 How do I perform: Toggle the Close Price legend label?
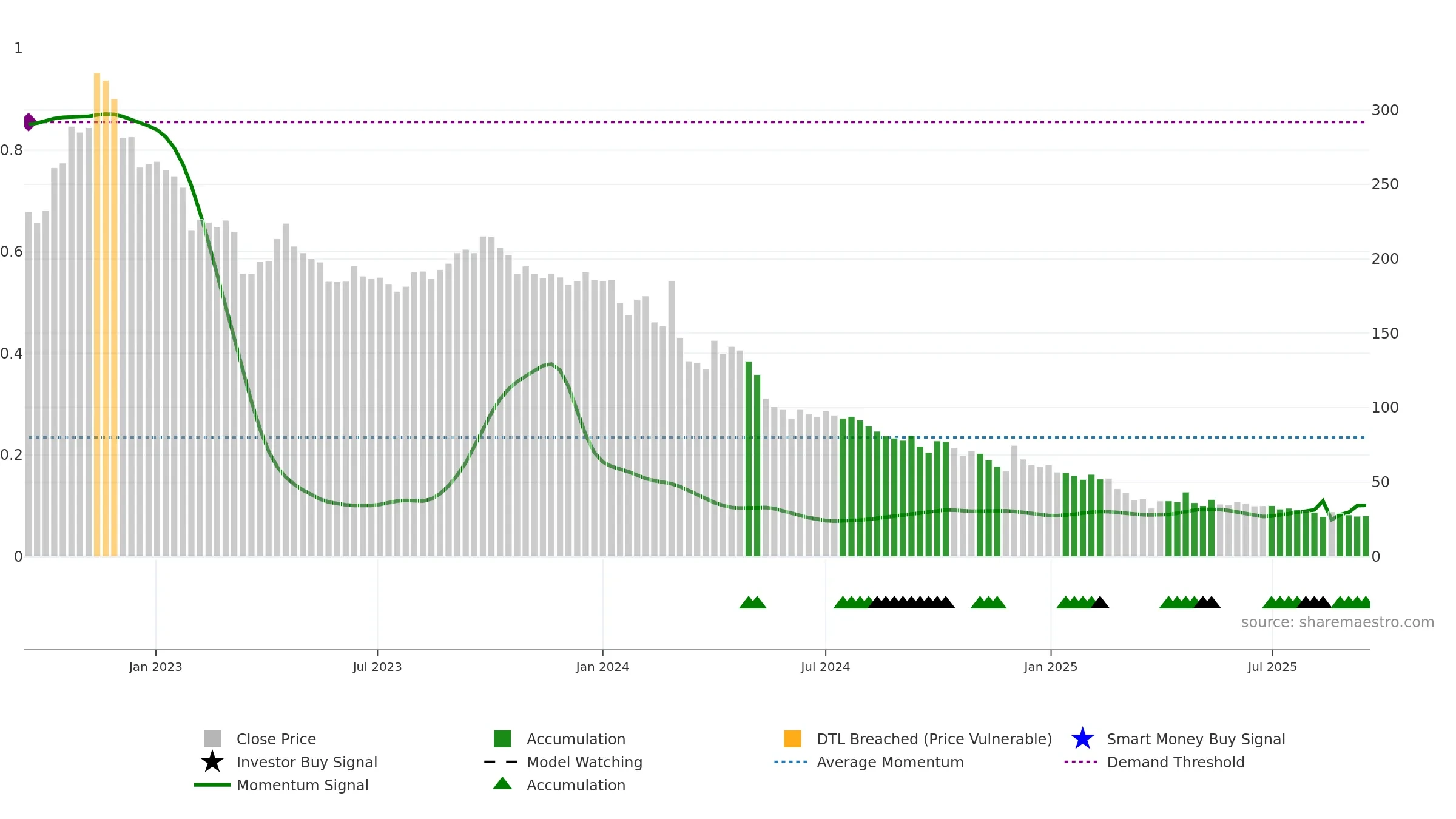pos(276,739)
